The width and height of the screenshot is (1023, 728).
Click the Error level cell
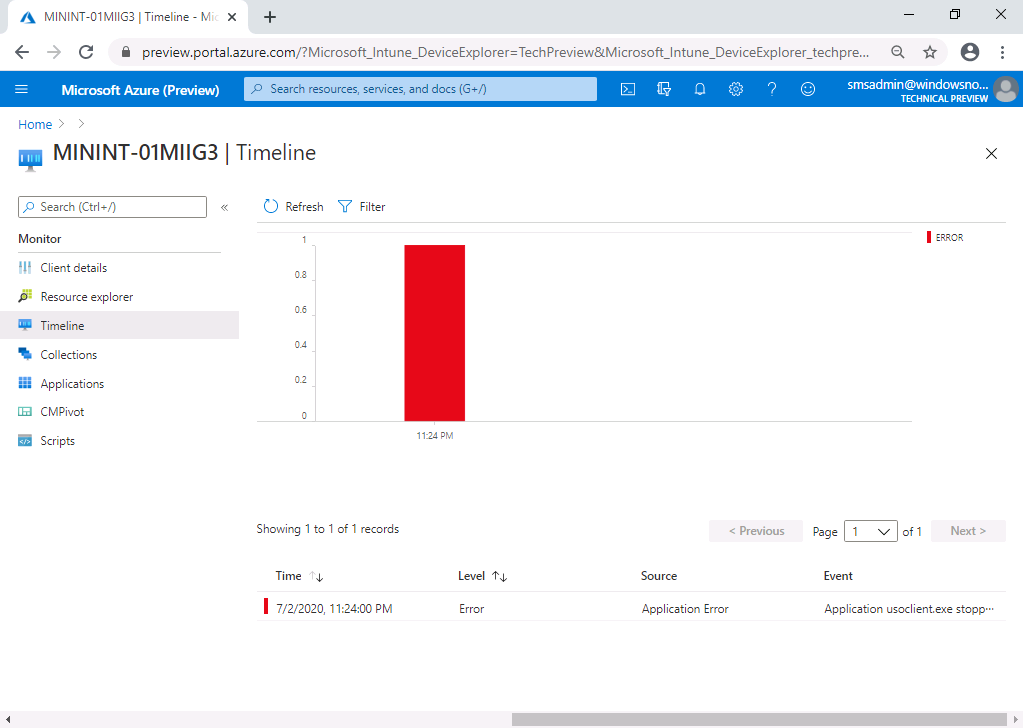click(x=472, y=609)
